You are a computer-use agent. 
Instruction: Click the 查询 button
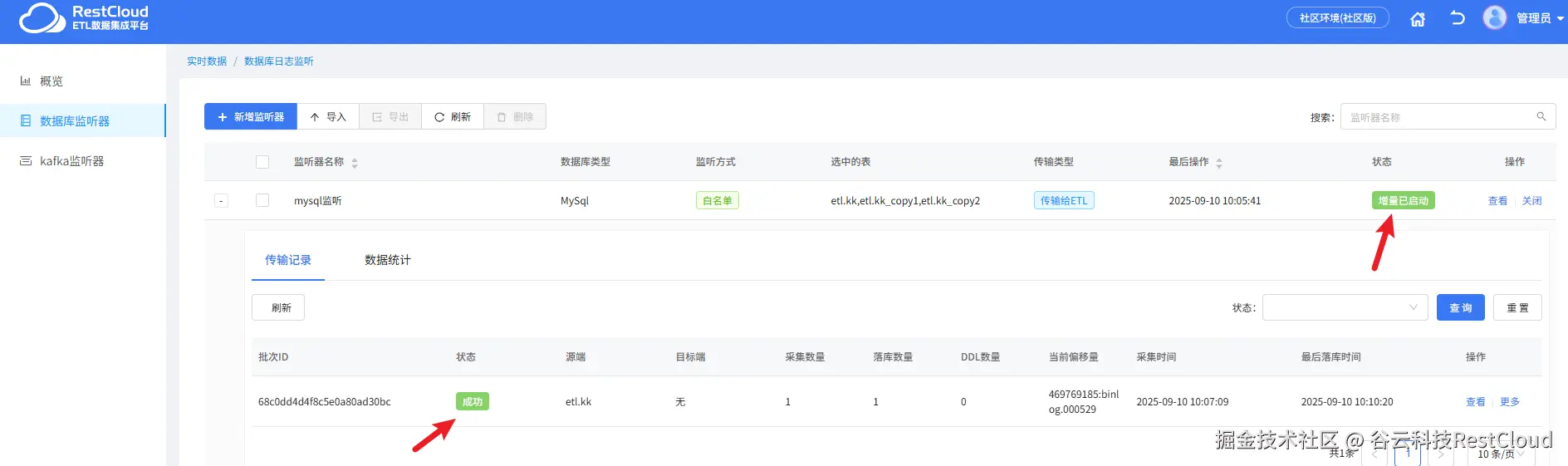click(1461, 307)
